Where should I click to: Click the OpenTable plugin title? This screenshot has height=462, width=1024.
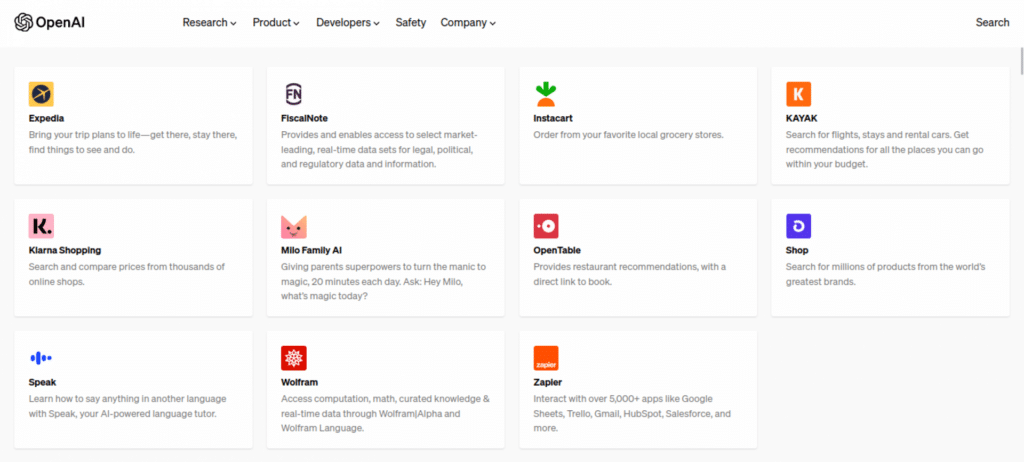point(557,250)
